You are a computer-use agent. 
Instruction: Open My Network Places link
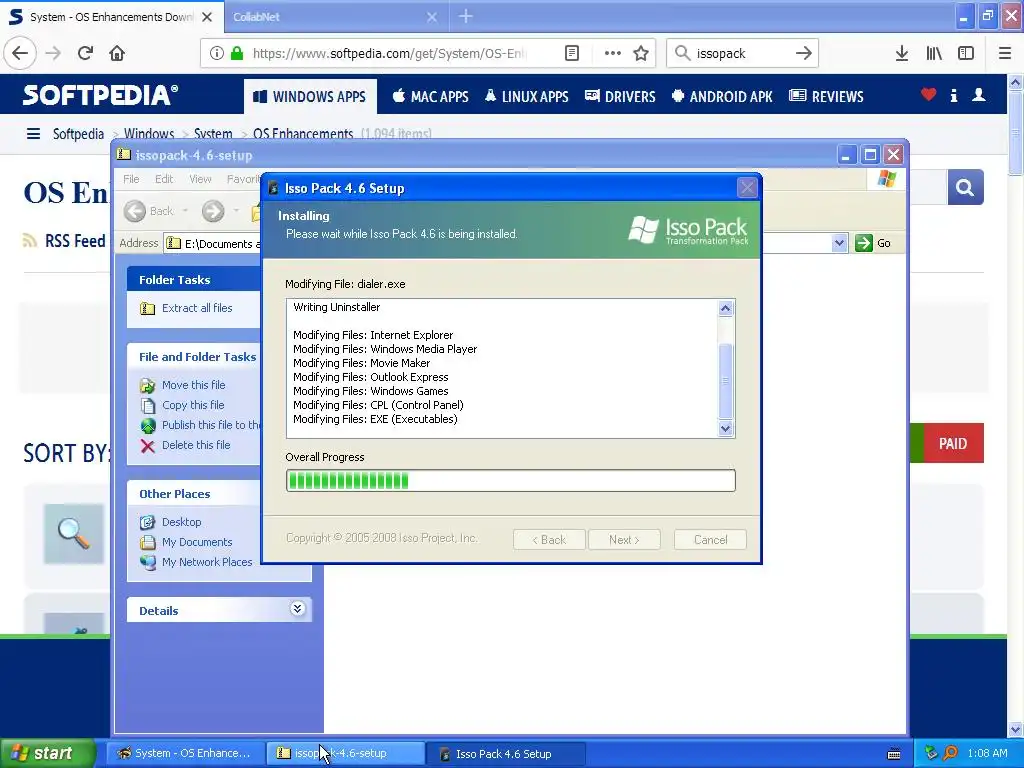point(207,562)
